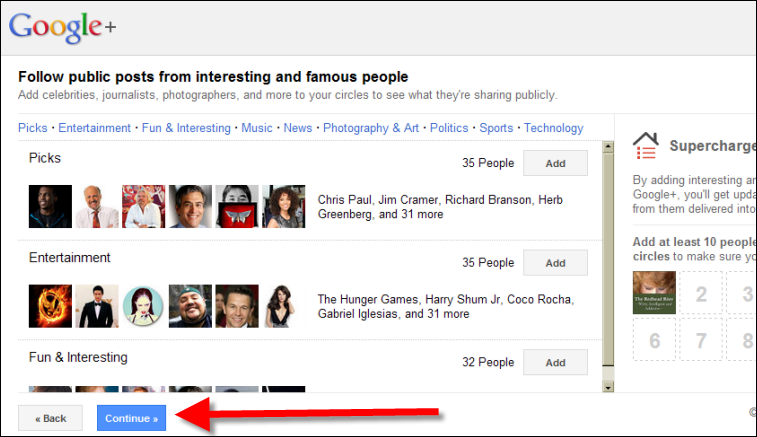Add the Picks group of 35 people
This screenshot has height=437, width=757.
pos(555,163)
